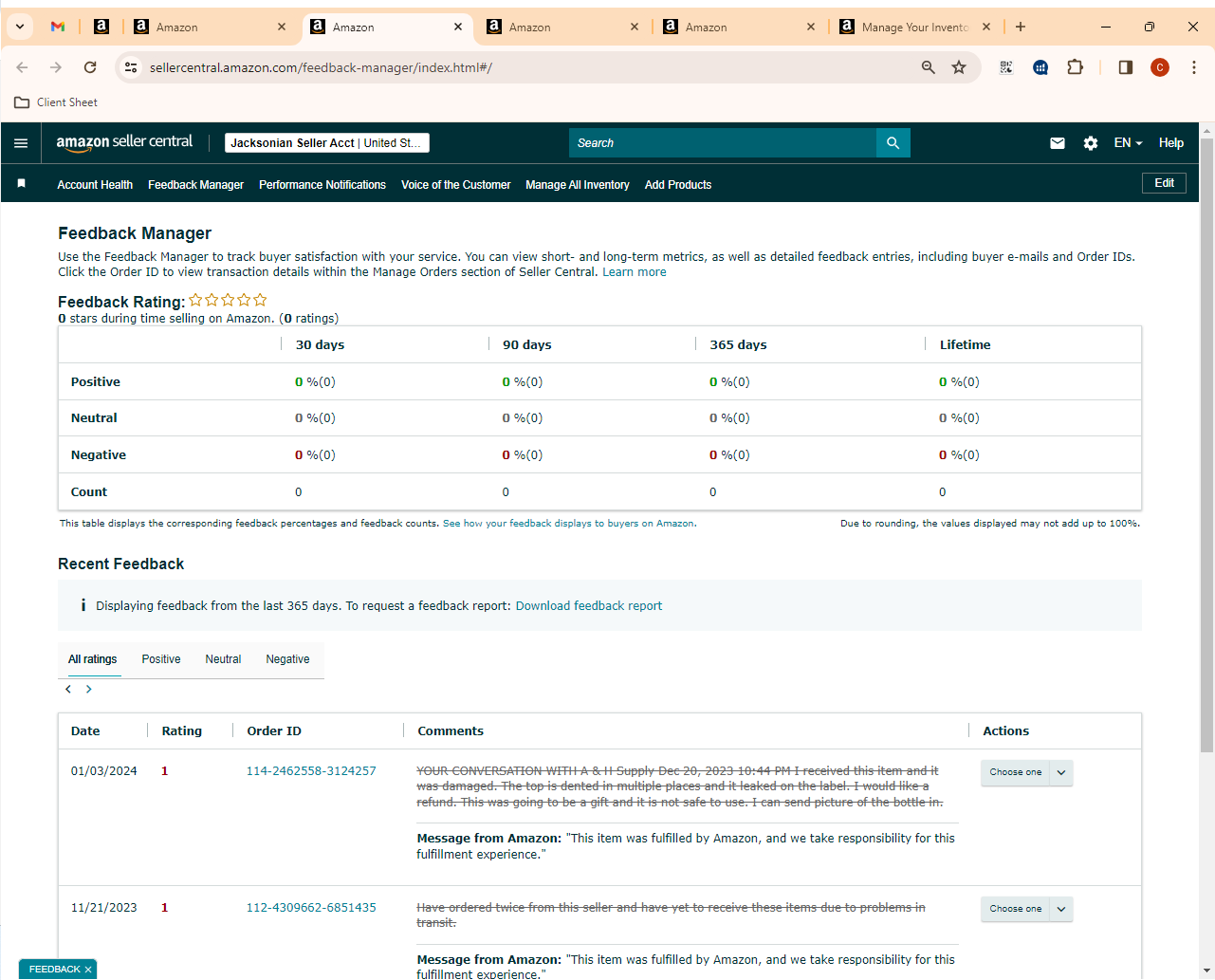
Task: Open the messages envelope icon
Action: pyautogui.click(x=1058, y=143)
